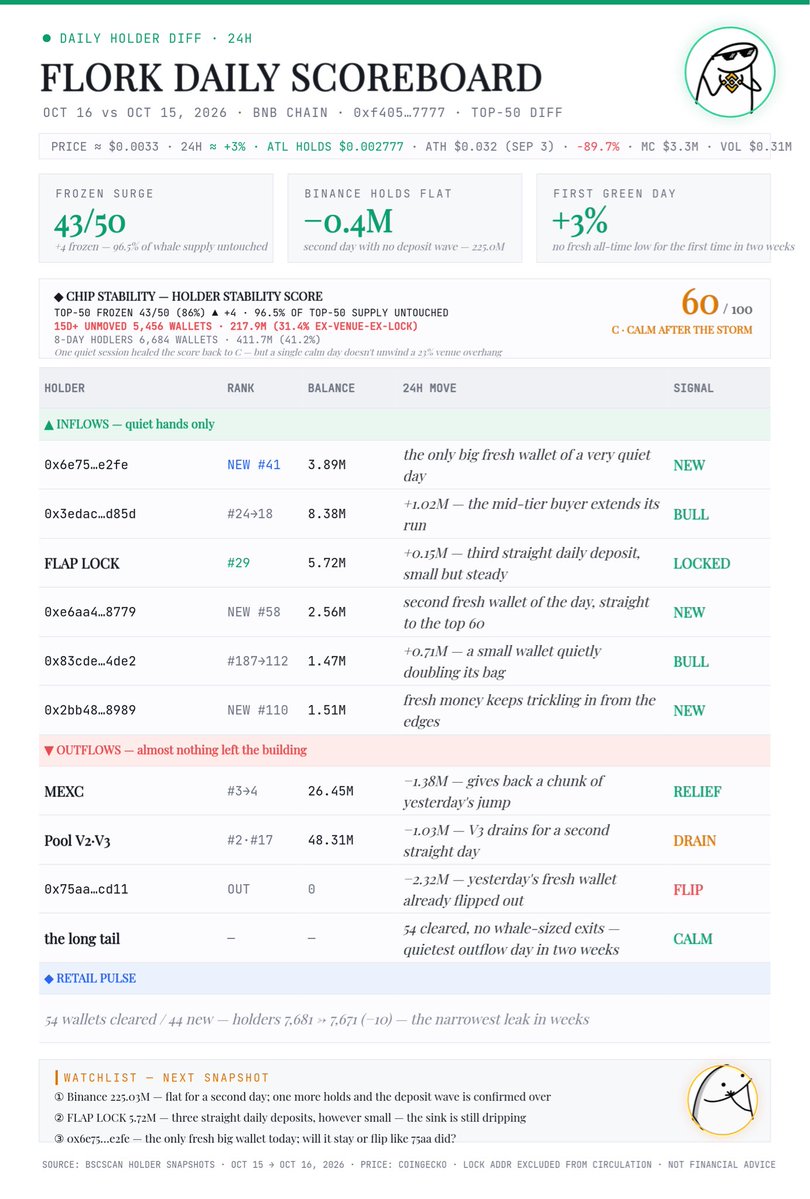Select the 54 wallets cleared / 44 new summary
This screenshot has width=810, height=1199.
point(317,1019)
